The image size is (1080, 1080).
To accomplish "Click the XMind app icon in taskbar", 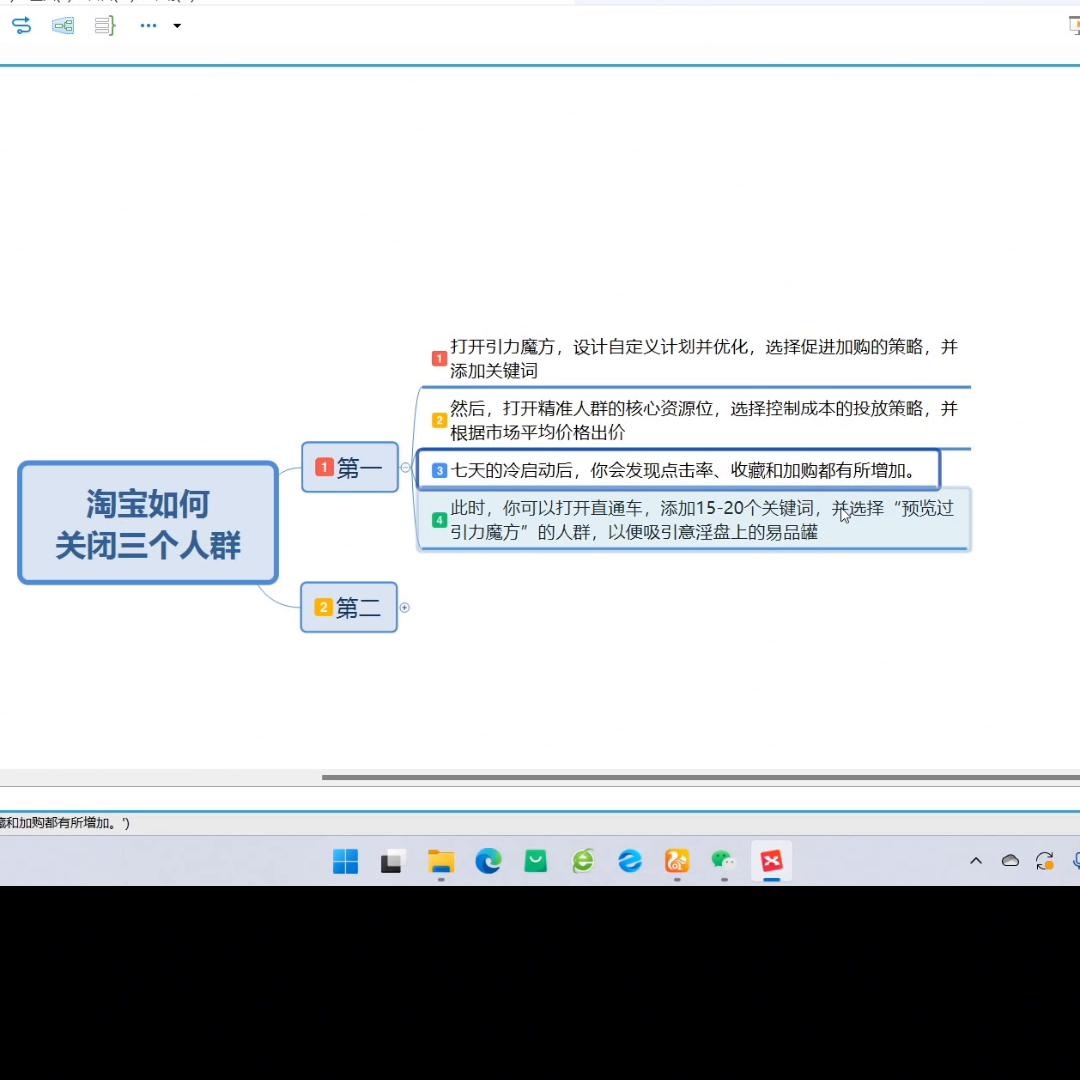I will [771, 861].
